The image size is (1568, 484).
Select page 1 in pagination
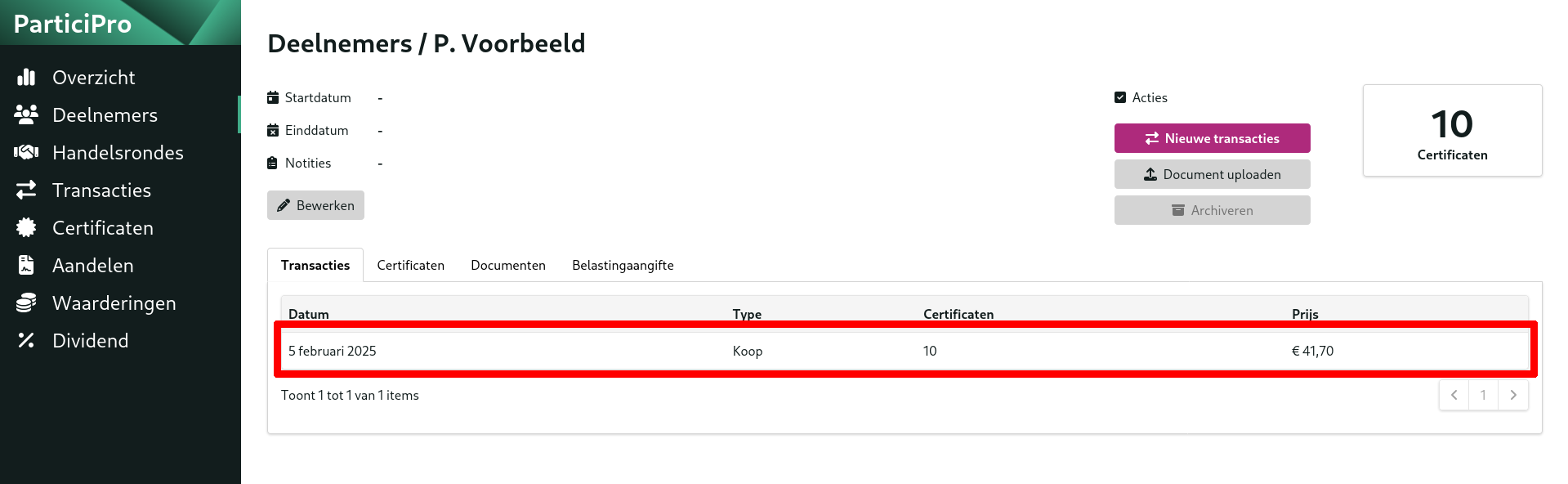(x=1483, y=395)
